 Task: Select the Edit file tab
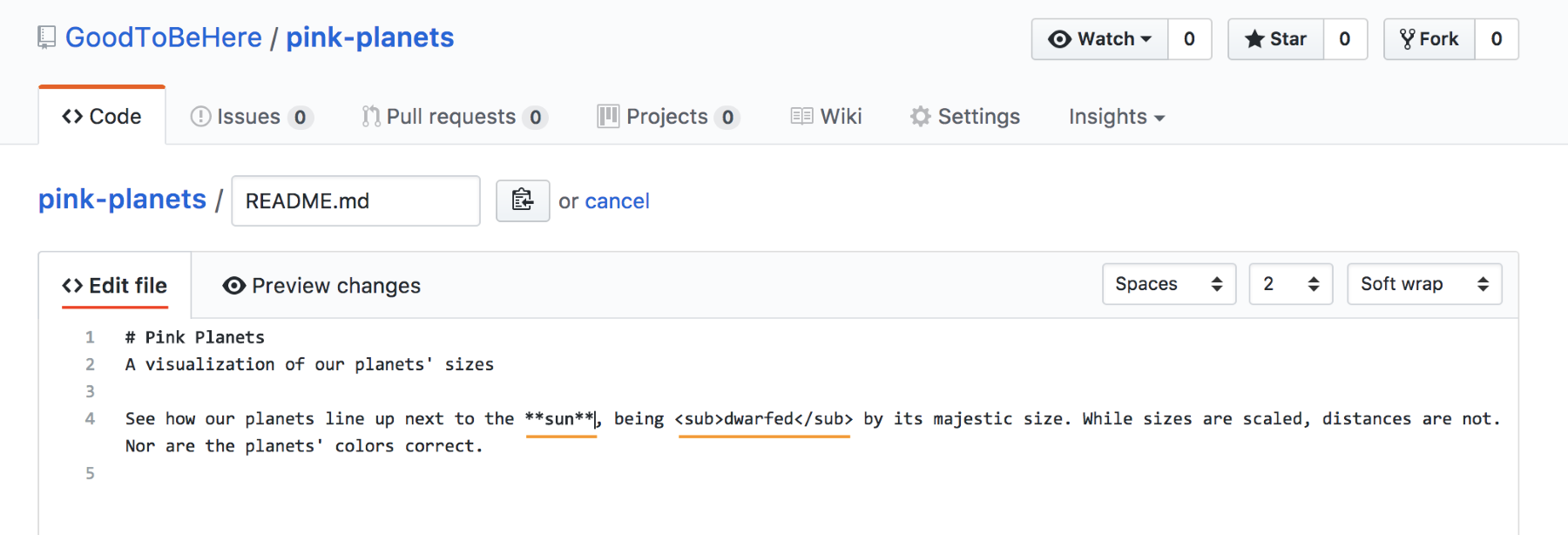(115, 286)
